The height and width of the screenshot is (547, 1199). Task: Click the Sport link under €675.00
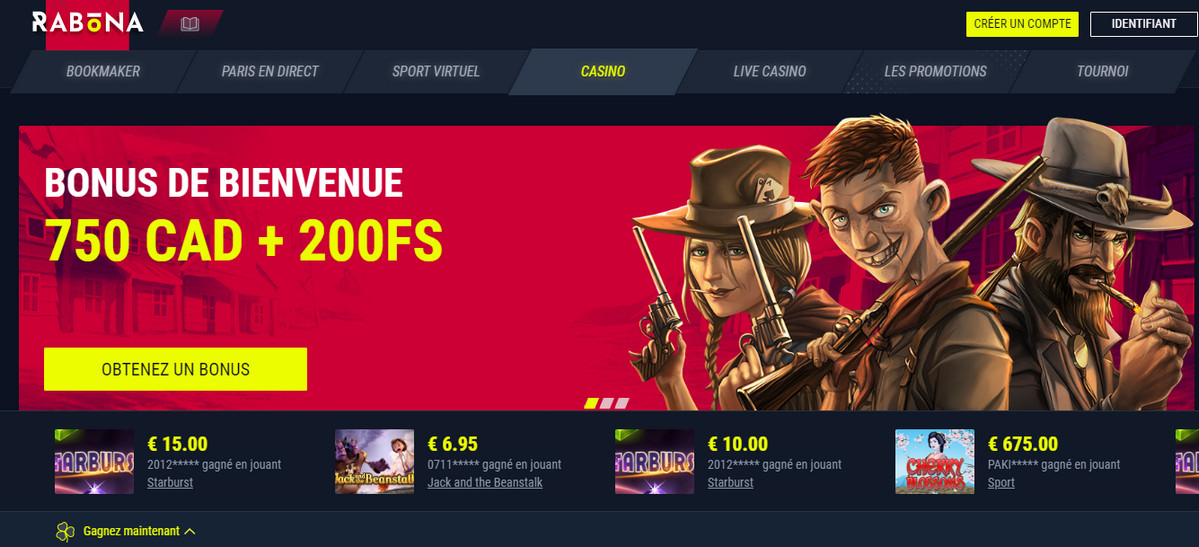(1001, 483)
